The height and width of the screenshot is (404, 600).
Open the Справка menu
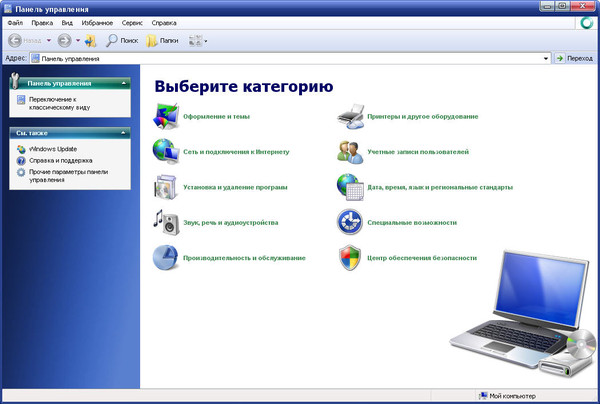coord(164,23)
